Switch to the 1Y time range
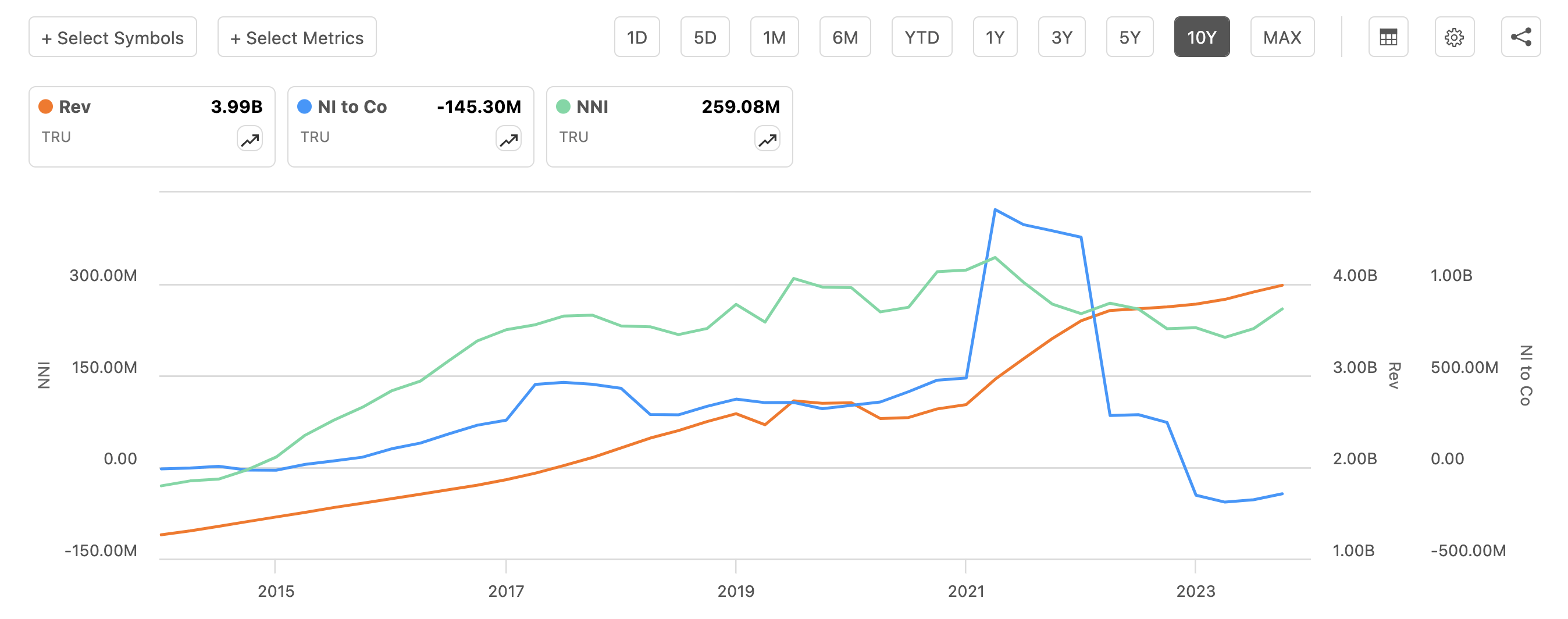Screen dimensions: 1568x619 click(x=995, y=37)
